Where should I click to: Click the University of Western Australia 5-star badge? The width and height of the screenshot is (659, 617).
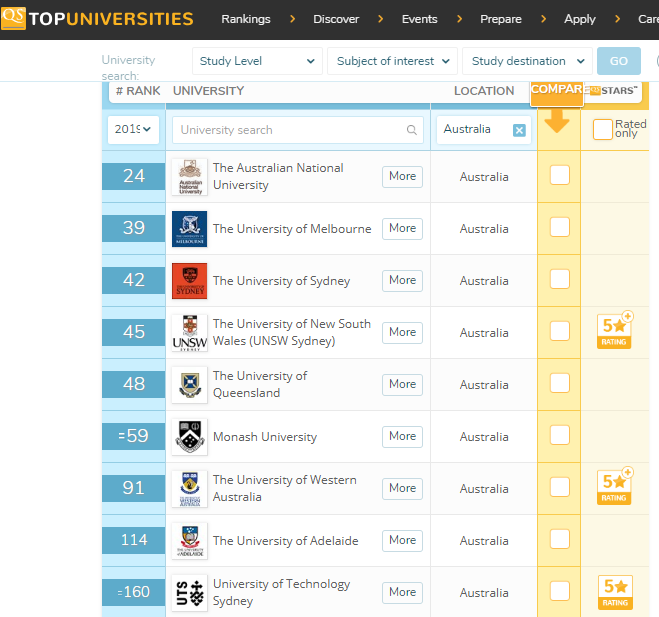click(x=614, y=487)
